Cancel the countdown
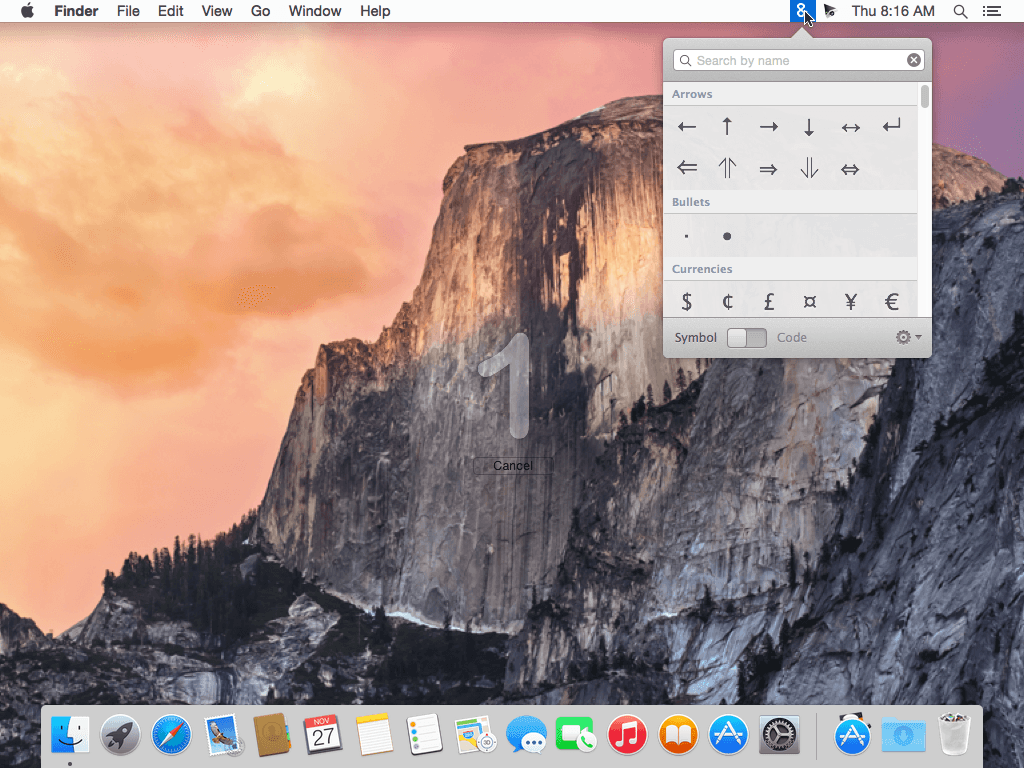 pos(513,466)
